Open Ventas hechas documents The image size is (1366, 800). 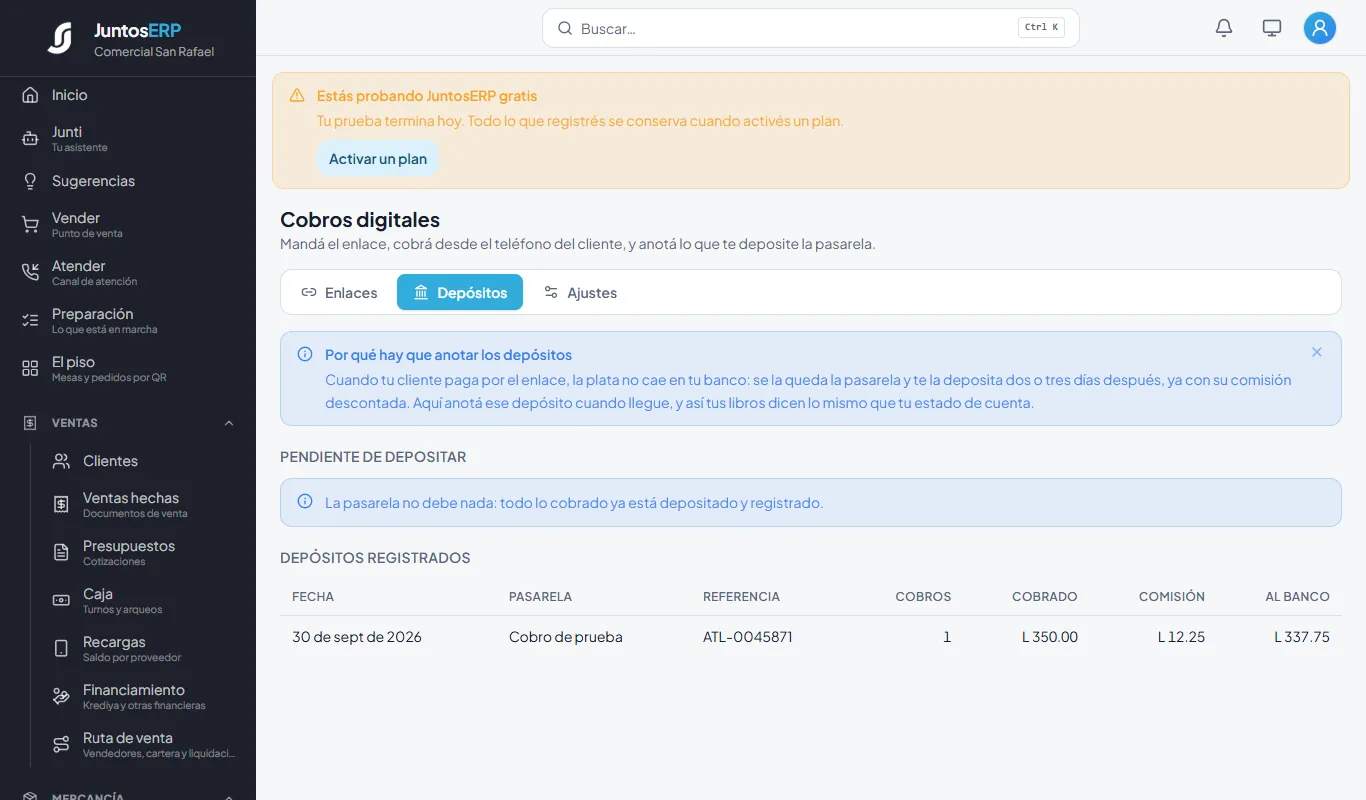coord(143,504)
